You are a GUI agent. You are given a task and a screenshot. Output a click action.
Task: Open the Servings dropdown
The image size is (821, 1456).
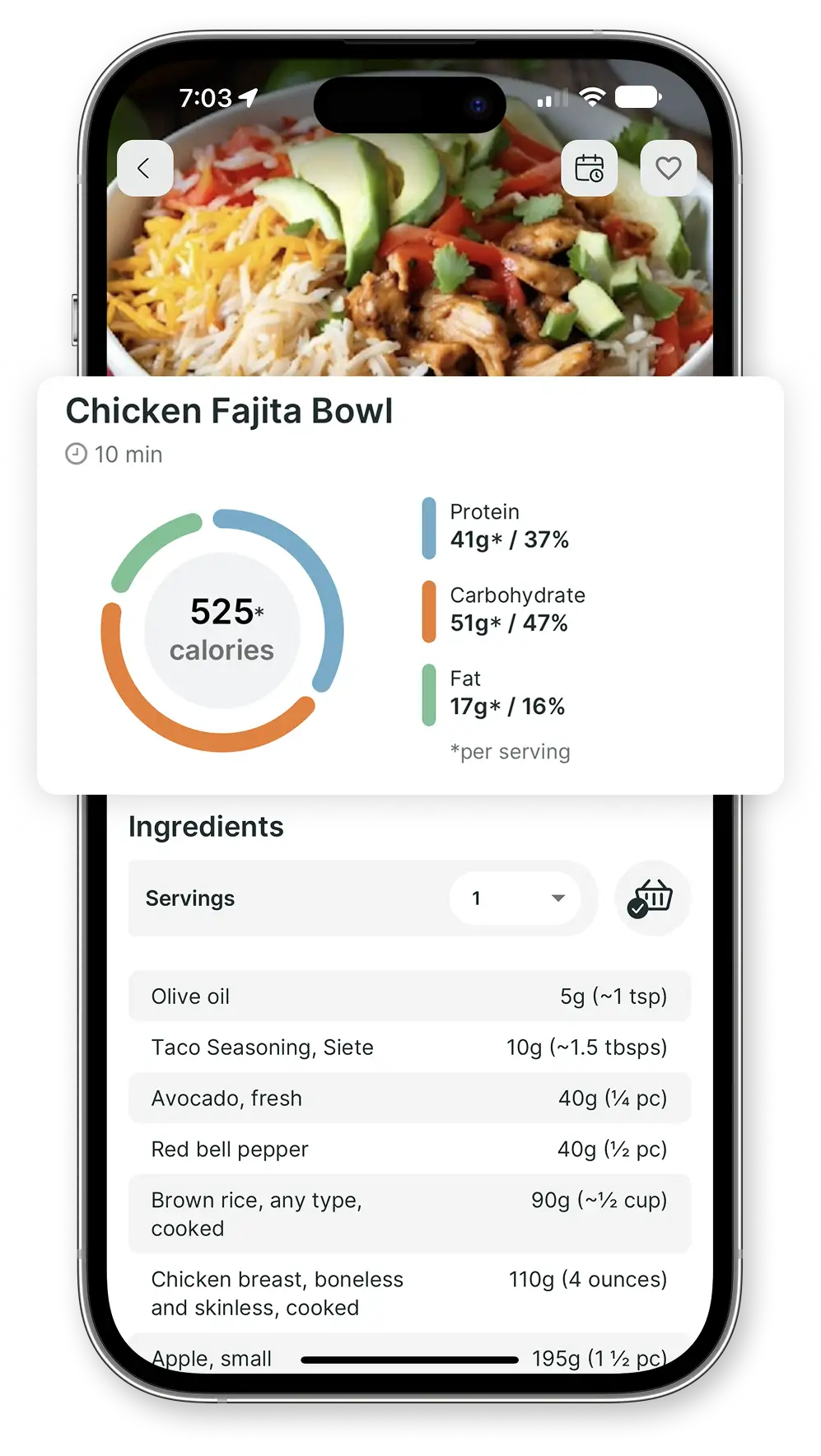[515, 898]
